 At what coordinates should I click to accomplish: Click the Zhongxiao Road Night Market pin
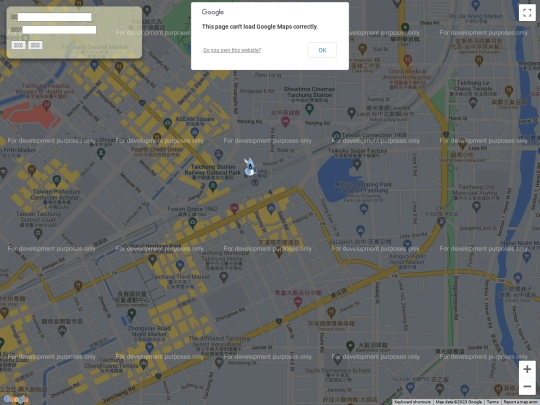click(149, 347)
